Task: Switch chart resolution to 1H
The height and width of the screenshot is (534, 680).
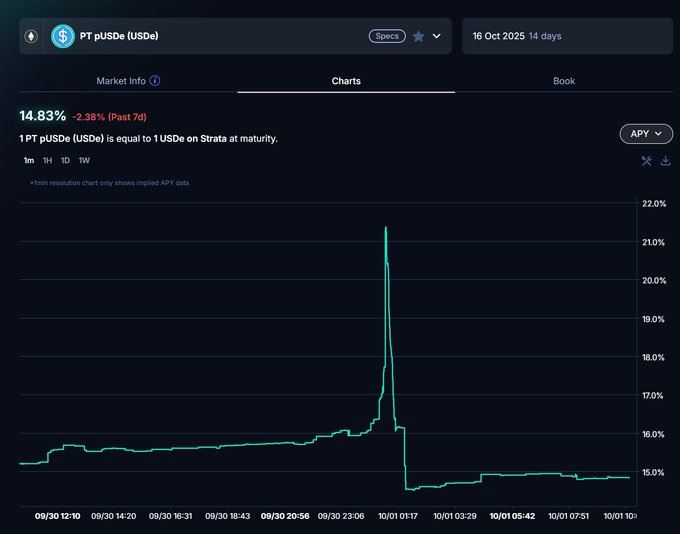Action: pyautogui.click(x=47, y=160)
